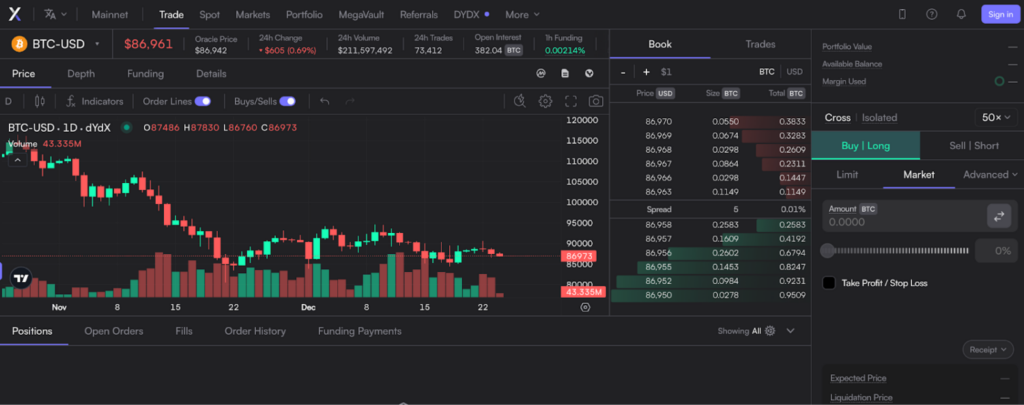Check Take Profit / Stop Loss checkbox
This screenshot has height=405, width=1024.
829,283
